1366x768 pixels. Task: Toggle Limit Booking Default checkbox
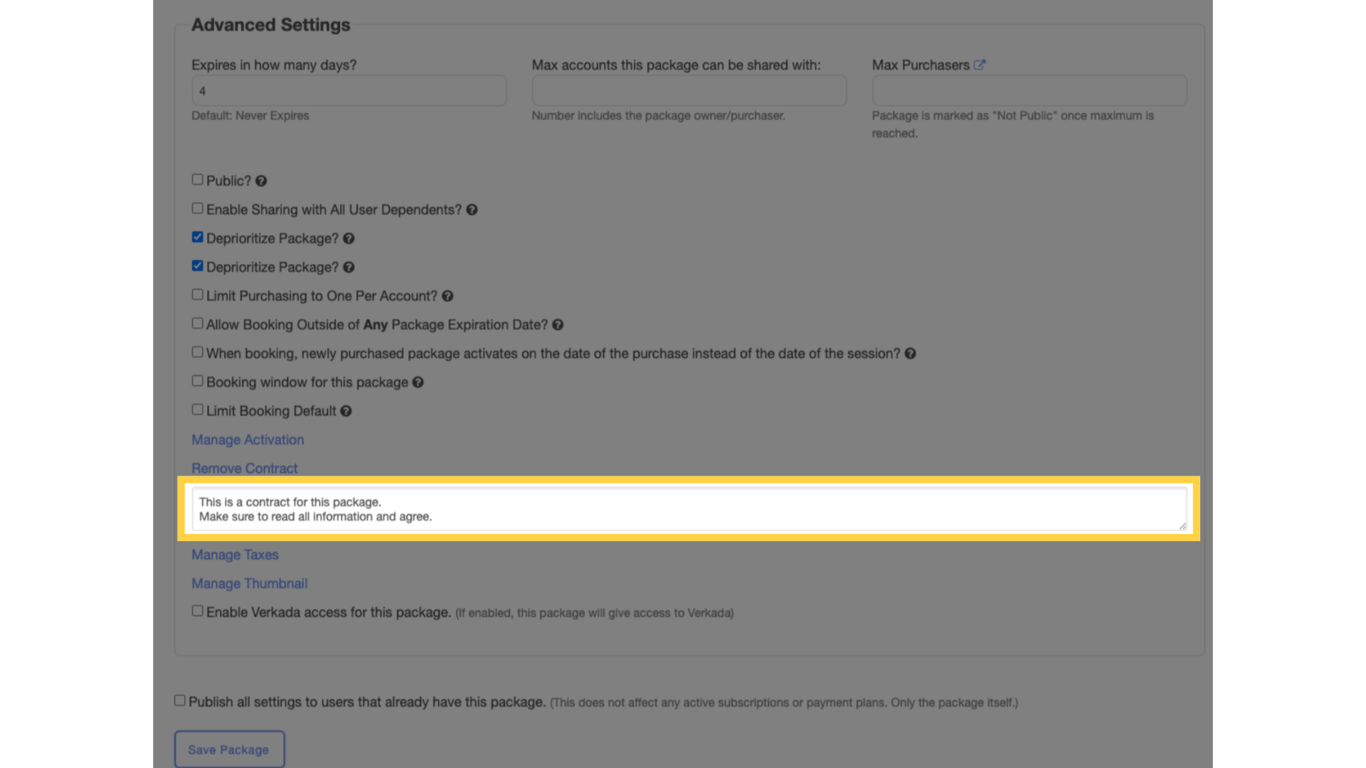coord(197,410)
